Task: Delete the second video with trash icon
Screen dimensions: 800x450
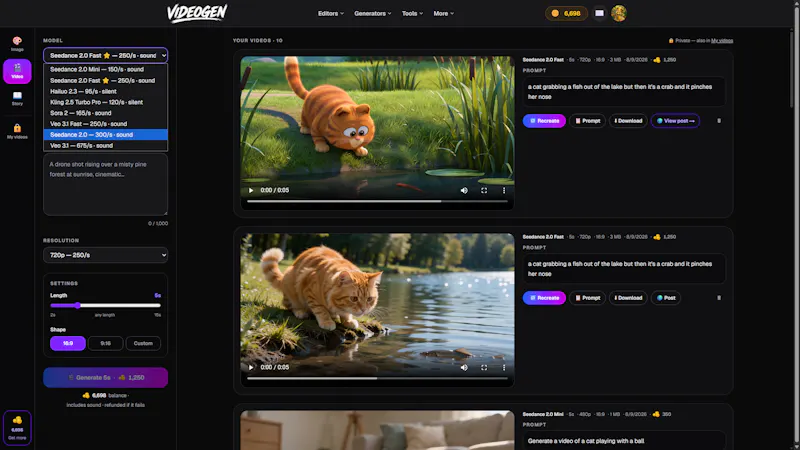Action: click(719, 298)
